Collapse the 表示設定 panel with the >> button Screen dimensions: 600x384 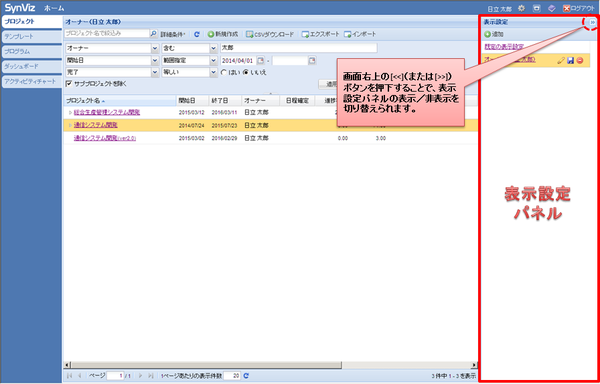(x=593, y=23)
